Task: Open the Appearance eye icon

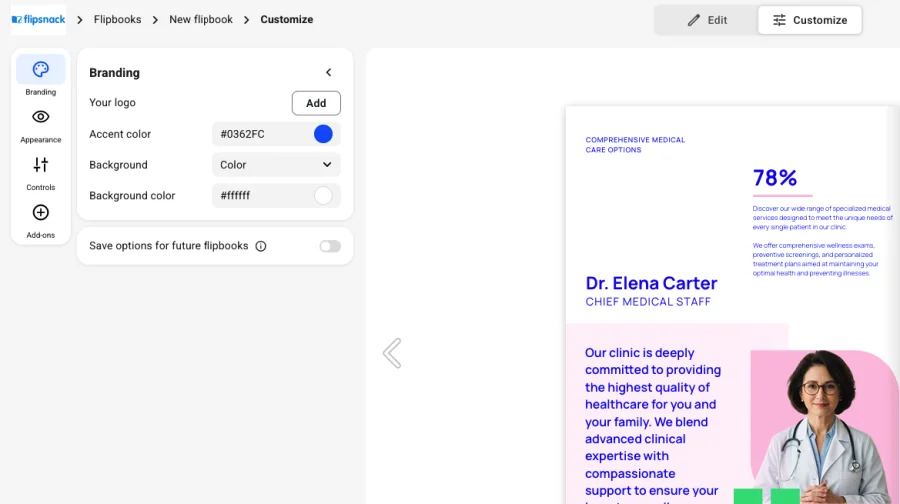Action: pyautogui.click(x=40, y=117)
